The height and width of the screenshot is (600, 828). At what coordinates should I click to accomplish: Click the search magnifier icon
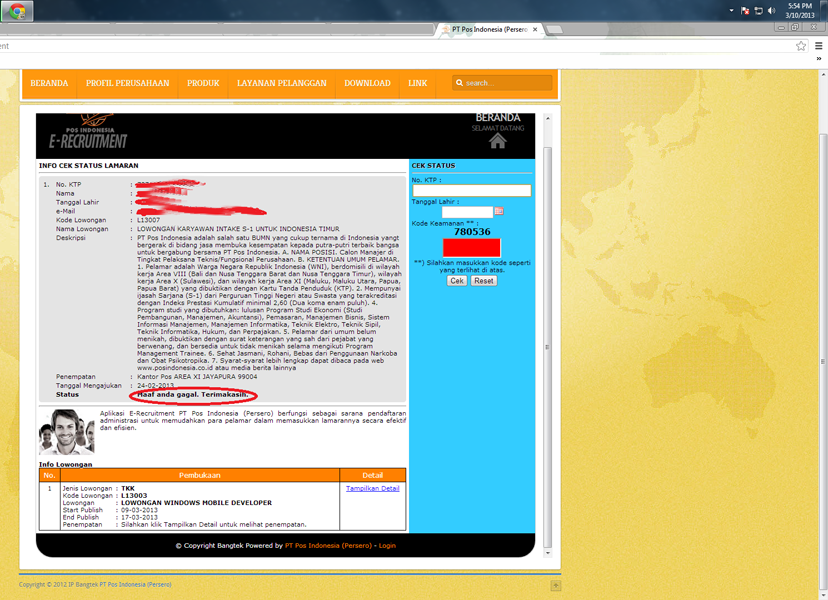click(459, 83)
